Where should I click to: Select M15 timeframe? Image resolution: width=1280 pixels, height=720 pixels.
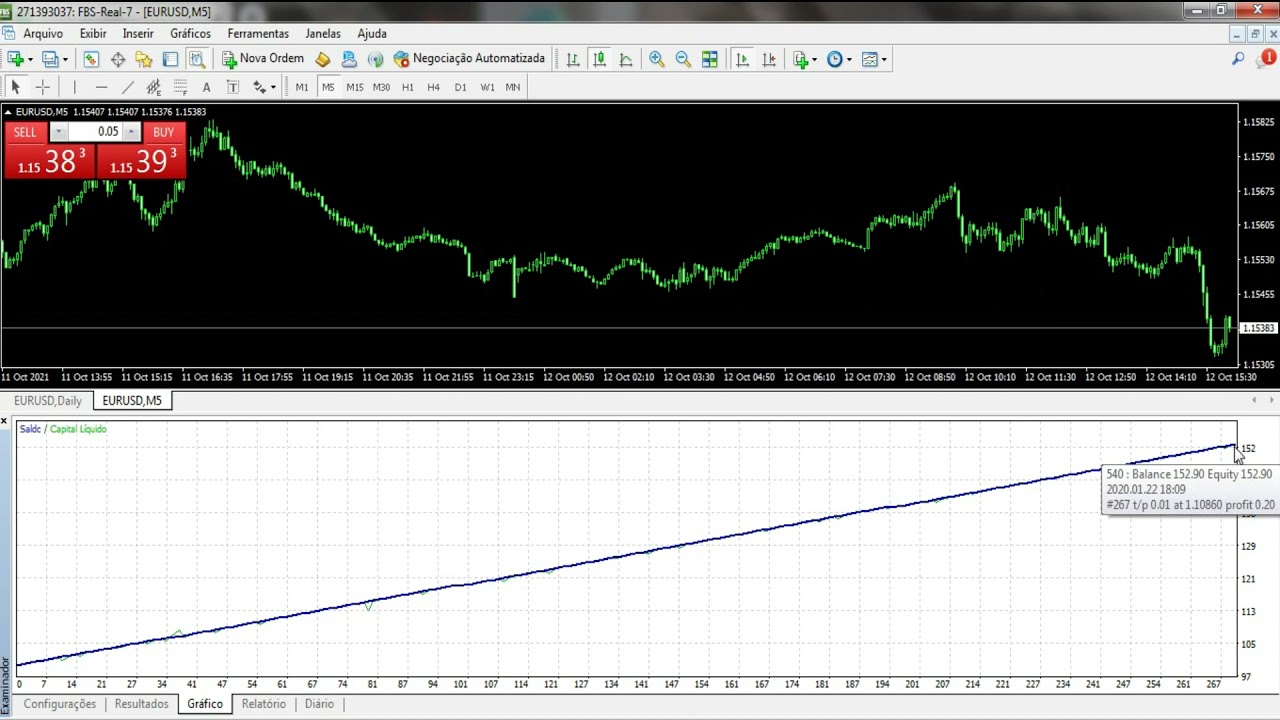coord(355,87)
